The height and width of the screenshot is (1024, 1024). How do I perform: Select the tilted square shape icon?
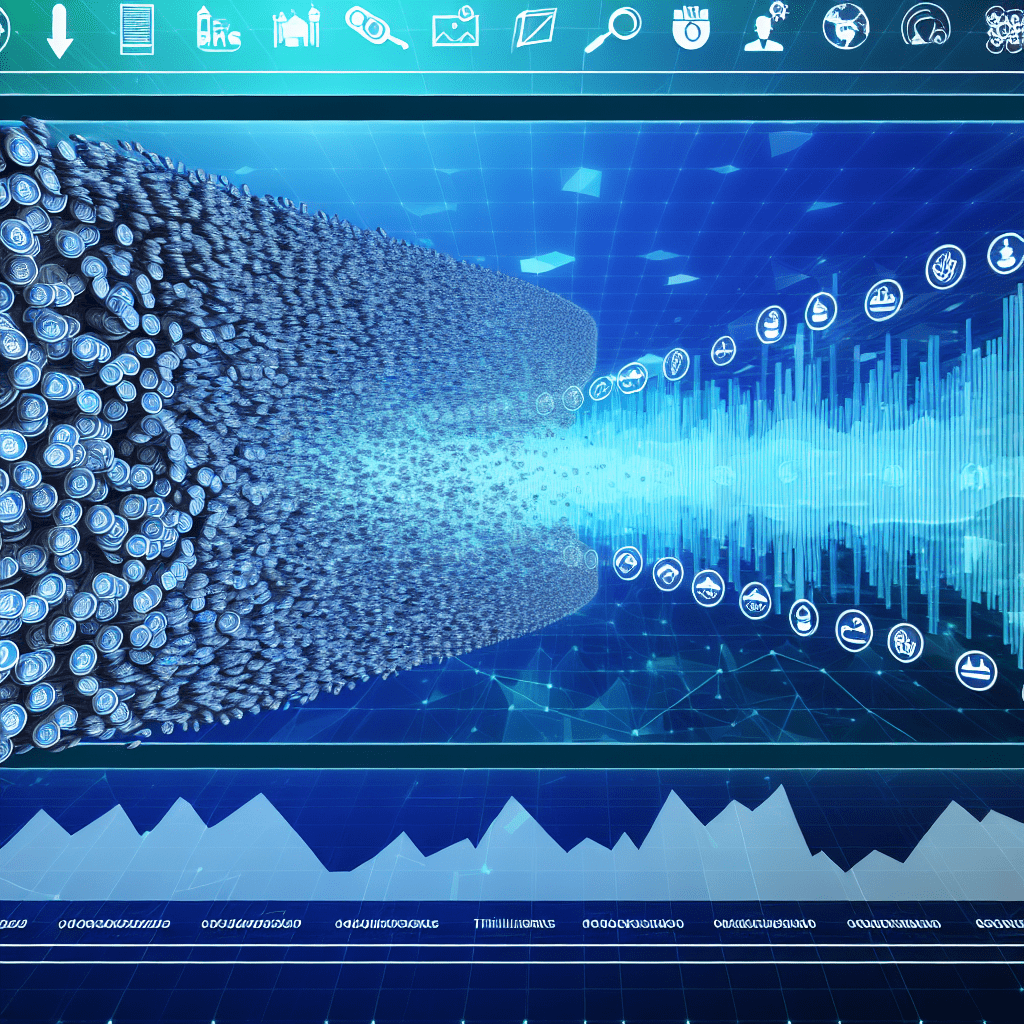pos(532,28)
